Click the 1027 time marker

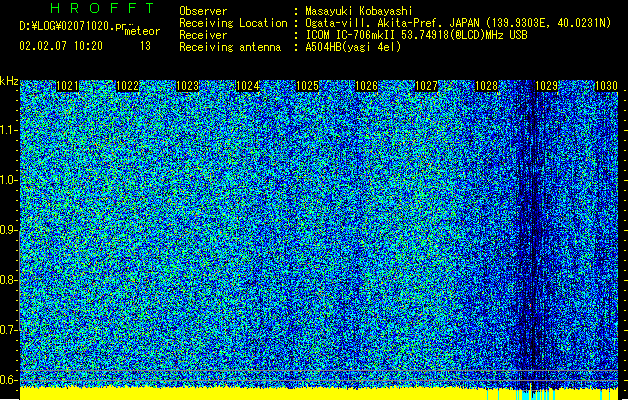(x=426, y=86)
